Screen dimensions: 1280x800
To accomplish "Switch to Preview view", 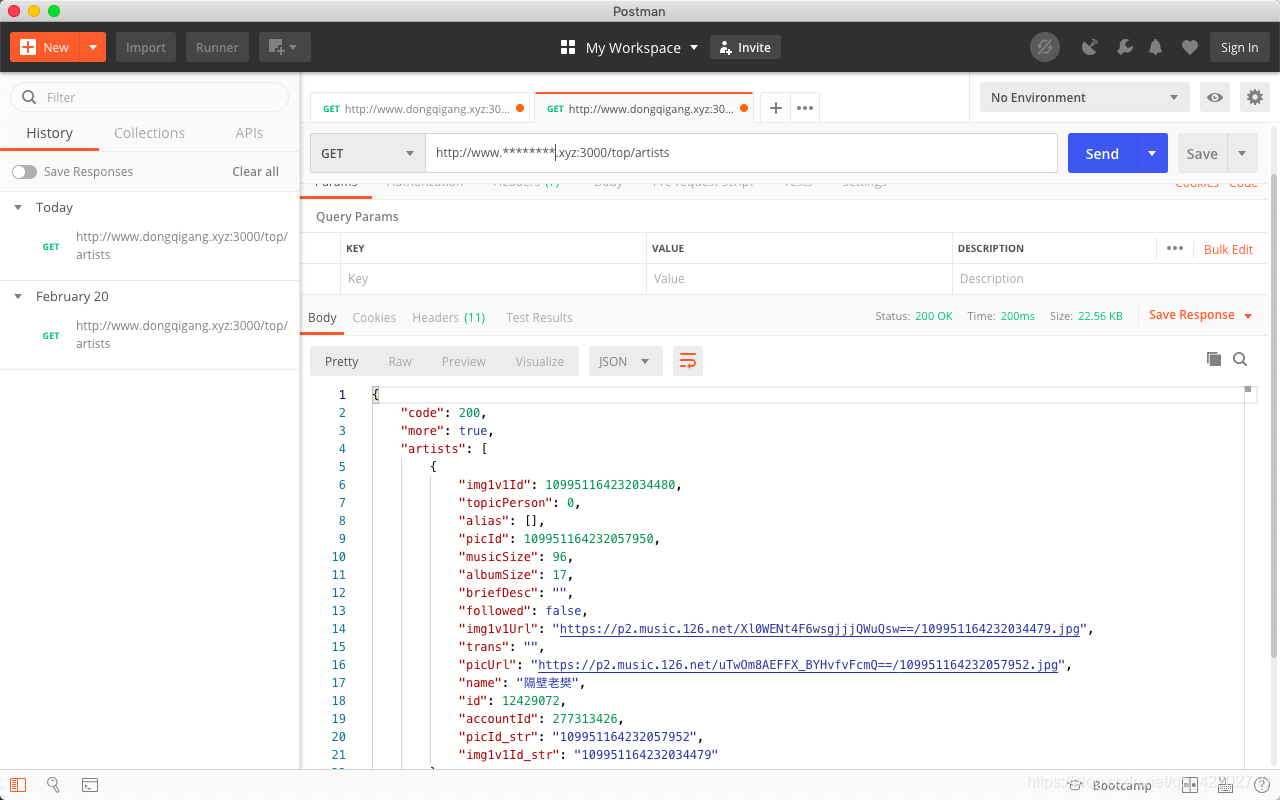I will (464, 361).
